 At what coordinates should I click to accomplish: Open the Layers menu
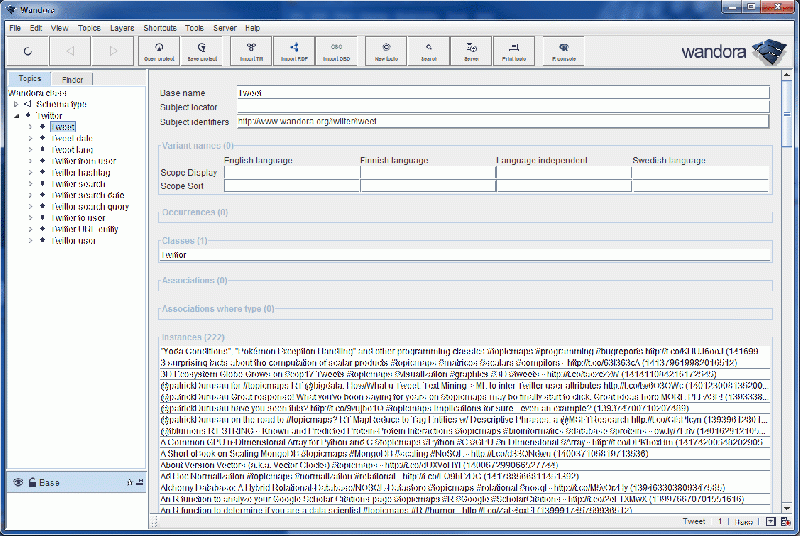pyautogui.click(x=124, y=28)
